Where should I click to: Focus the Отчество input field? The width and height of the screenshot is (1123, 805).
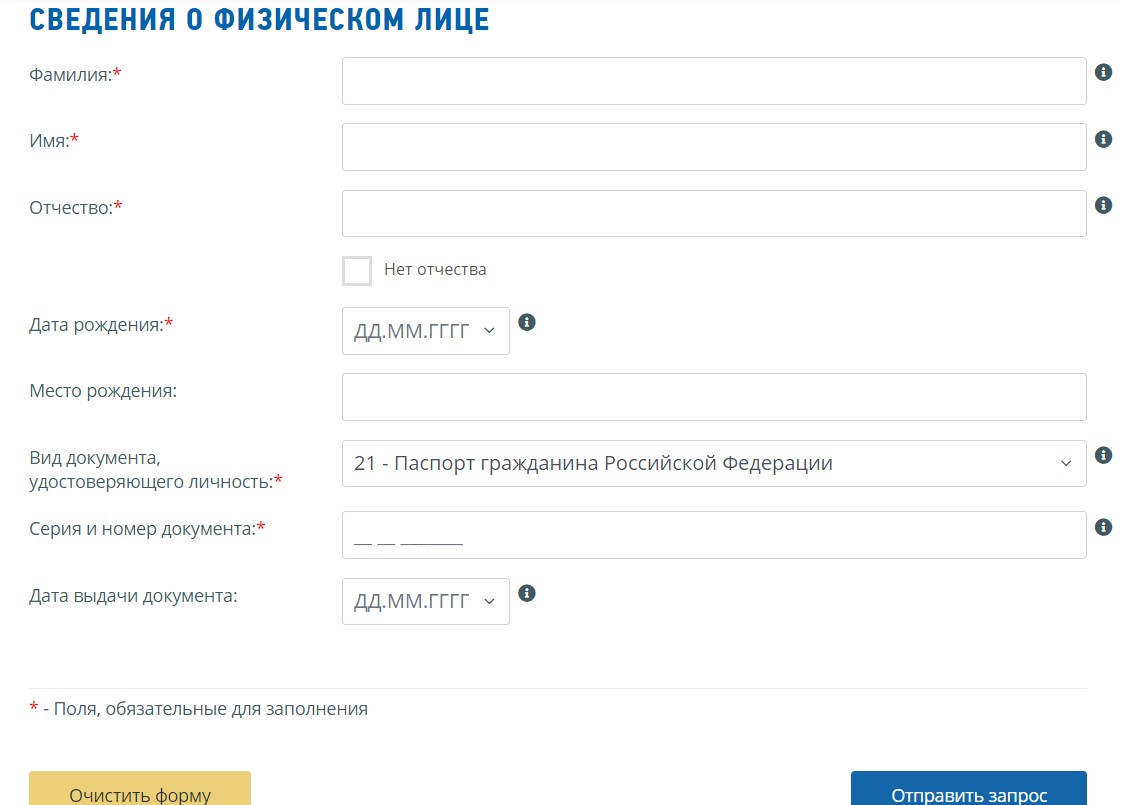coord(714,213)
